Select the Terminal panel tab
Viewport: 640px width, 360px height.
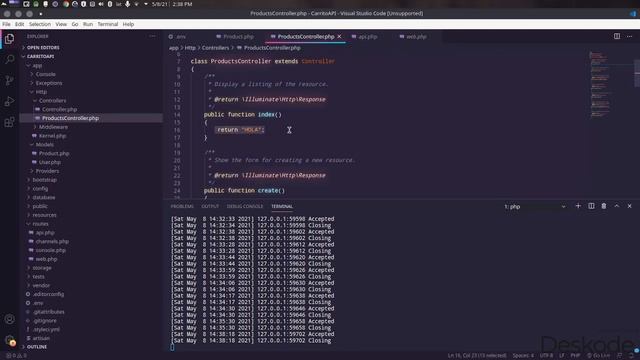coord(282,207)
